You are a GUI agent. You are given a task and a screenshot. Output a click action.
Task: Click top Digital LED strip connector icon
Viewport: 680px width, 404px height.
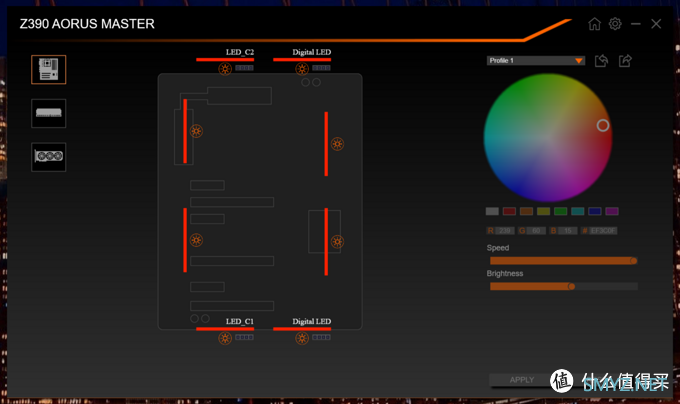[x=321, y=68]
